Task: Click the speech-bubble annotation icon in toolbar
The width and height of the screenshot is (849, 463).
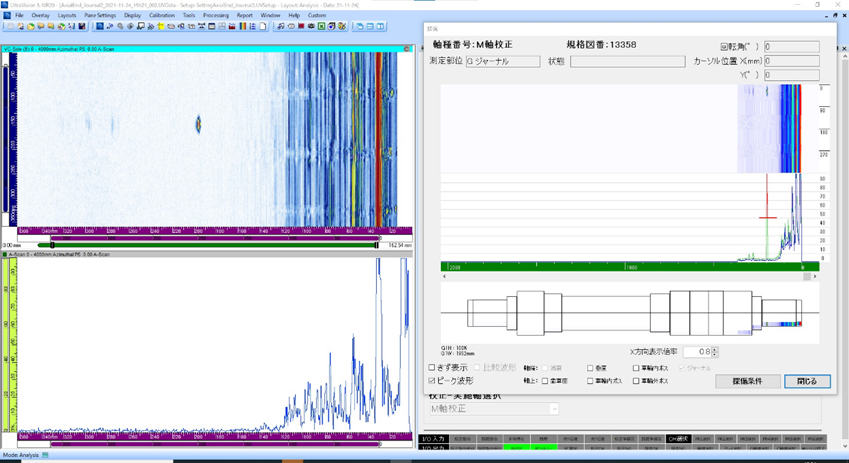Action: [x=141, y=26]
